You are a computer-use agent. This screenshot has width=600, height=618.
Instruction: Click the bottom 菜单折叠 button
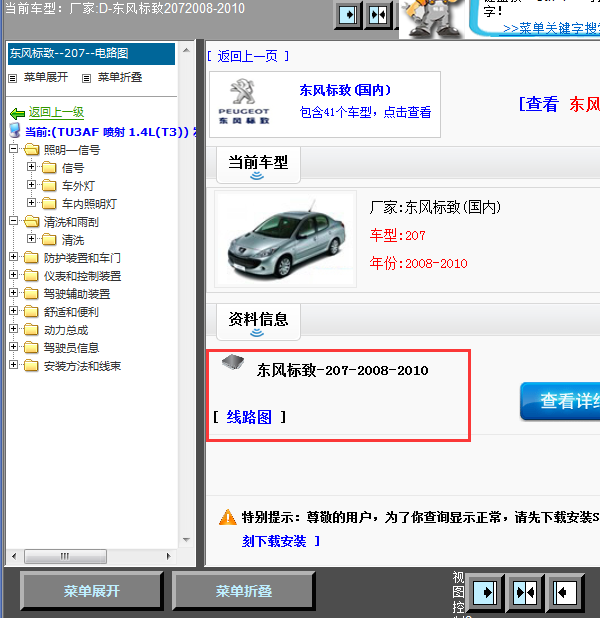pos(244,591)
